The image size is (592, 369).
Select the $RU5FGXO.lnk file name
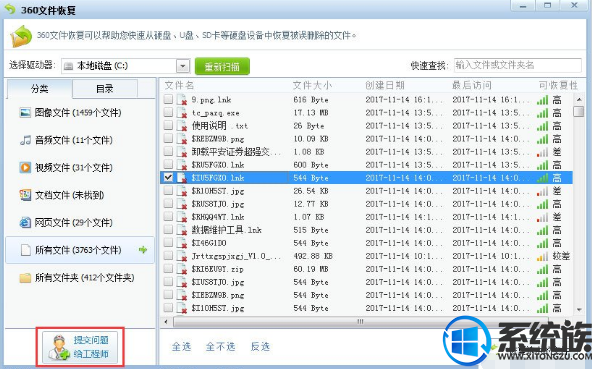218,165
